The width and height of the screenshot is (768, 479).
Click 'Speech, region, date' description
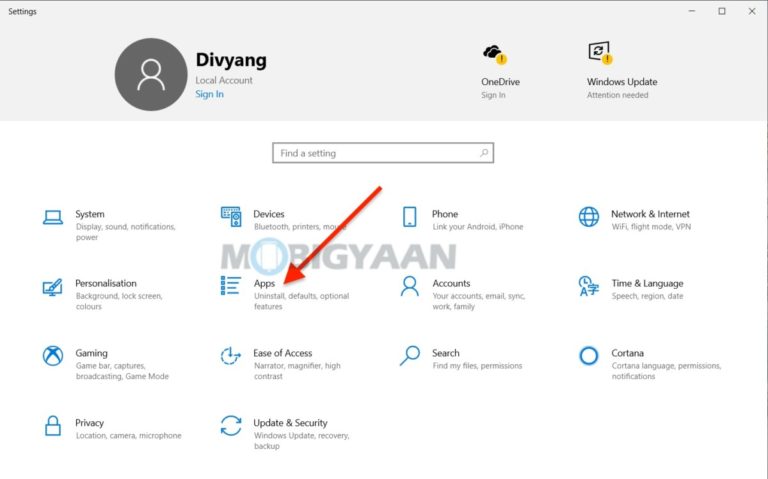coord(647,296)
